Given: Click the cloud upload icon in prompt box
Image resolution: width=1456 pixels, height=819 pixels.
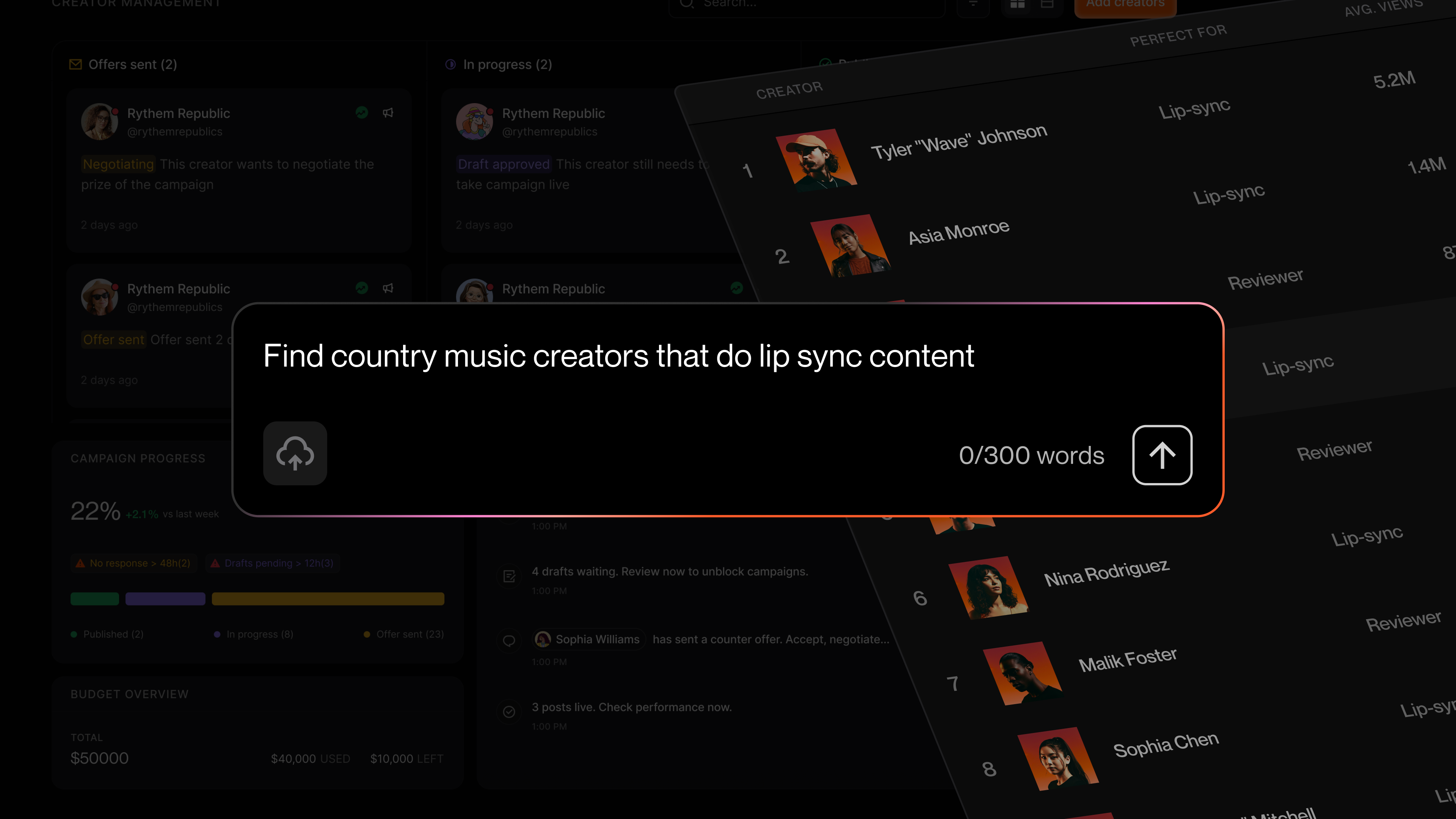Looking at the screenshot, I should pos(295,453).
